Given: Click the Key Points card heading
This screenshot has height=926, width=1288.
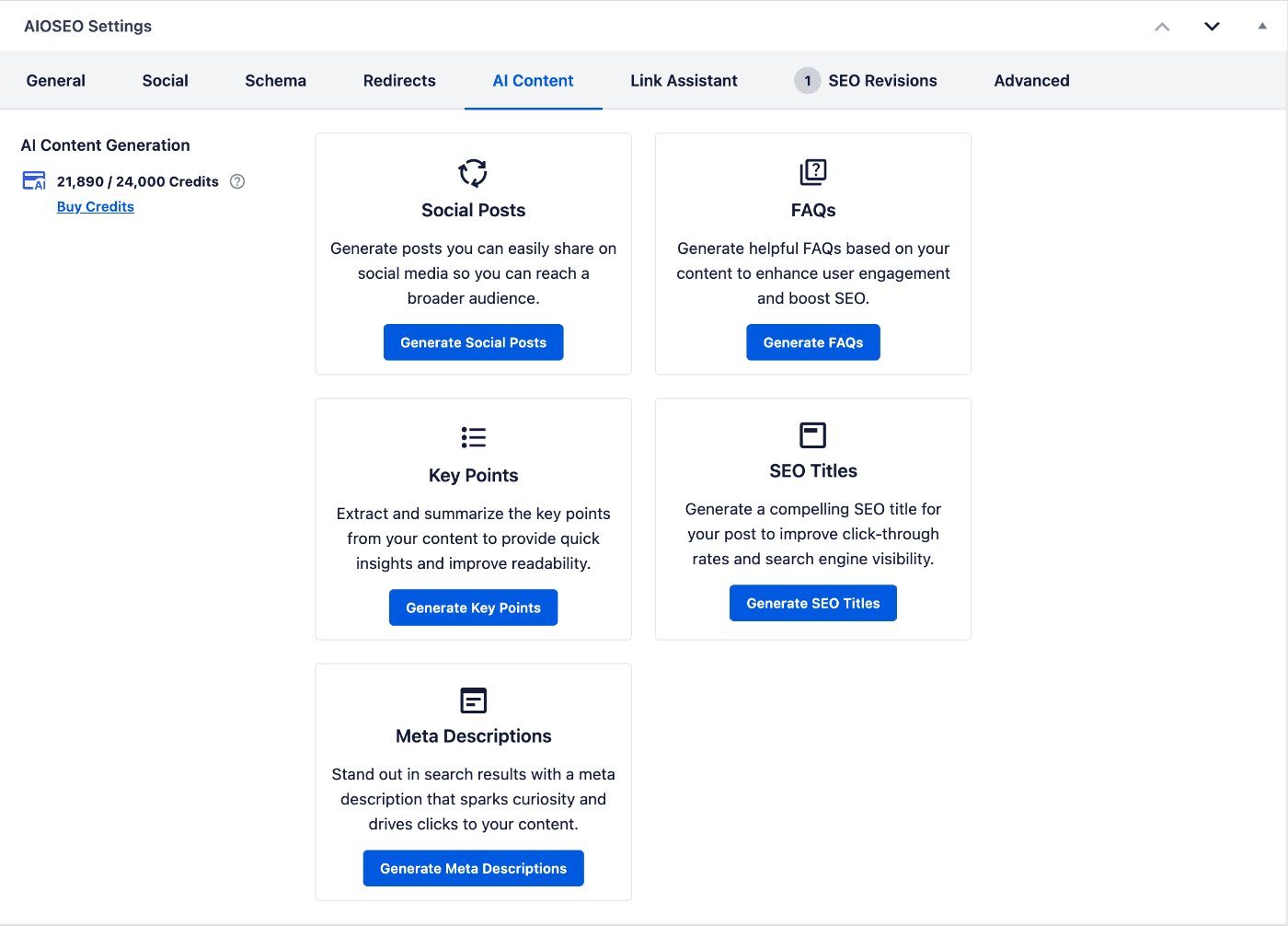Looking at the screenshot, I should 473,475.
